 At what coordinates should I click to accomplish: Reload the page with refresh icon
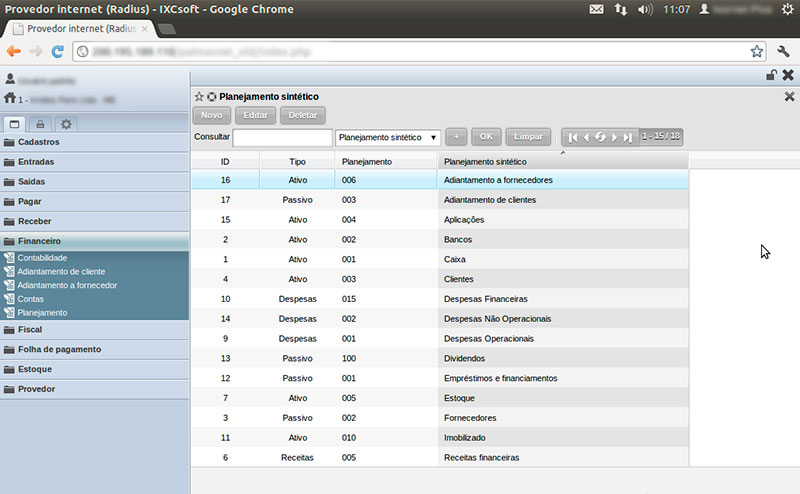pos(58,51)
